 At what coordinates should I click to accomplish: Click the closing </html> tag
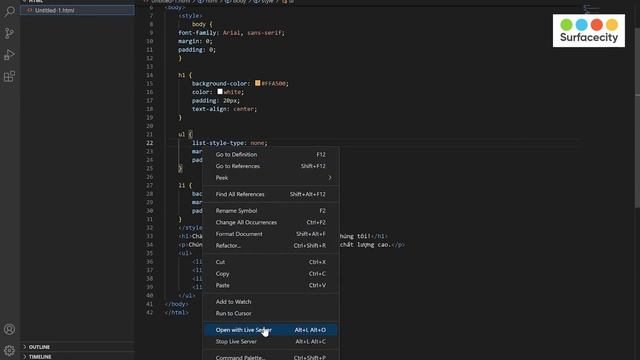click(x=177, y=312)
